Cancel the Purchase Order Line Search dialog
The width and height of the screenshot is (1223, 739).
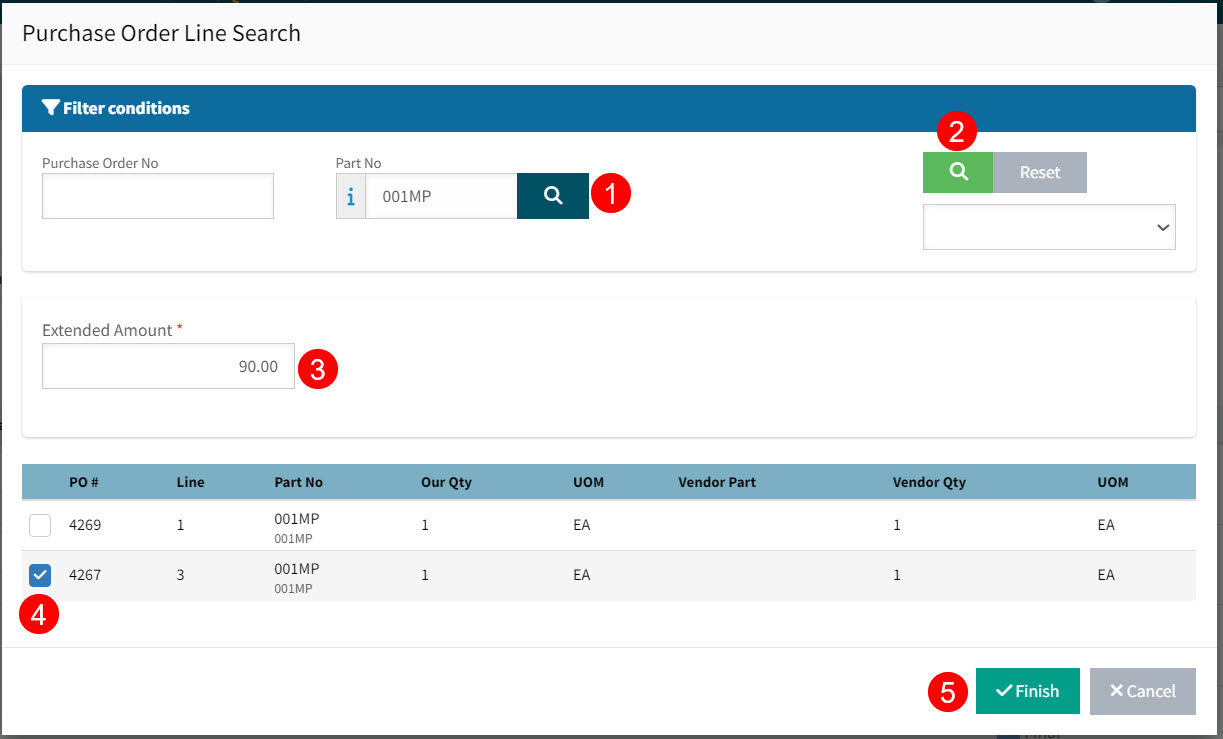1142,691
